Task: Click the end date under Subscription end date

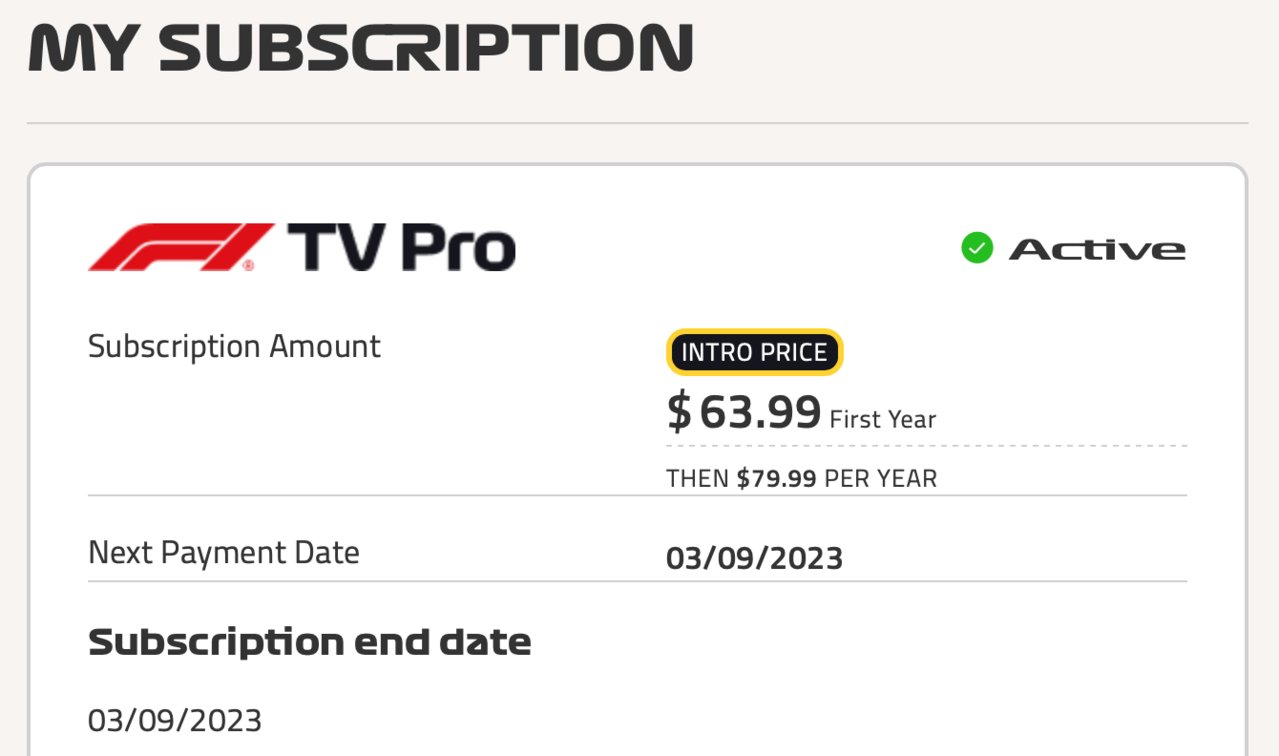Action: tap(175, 720)
